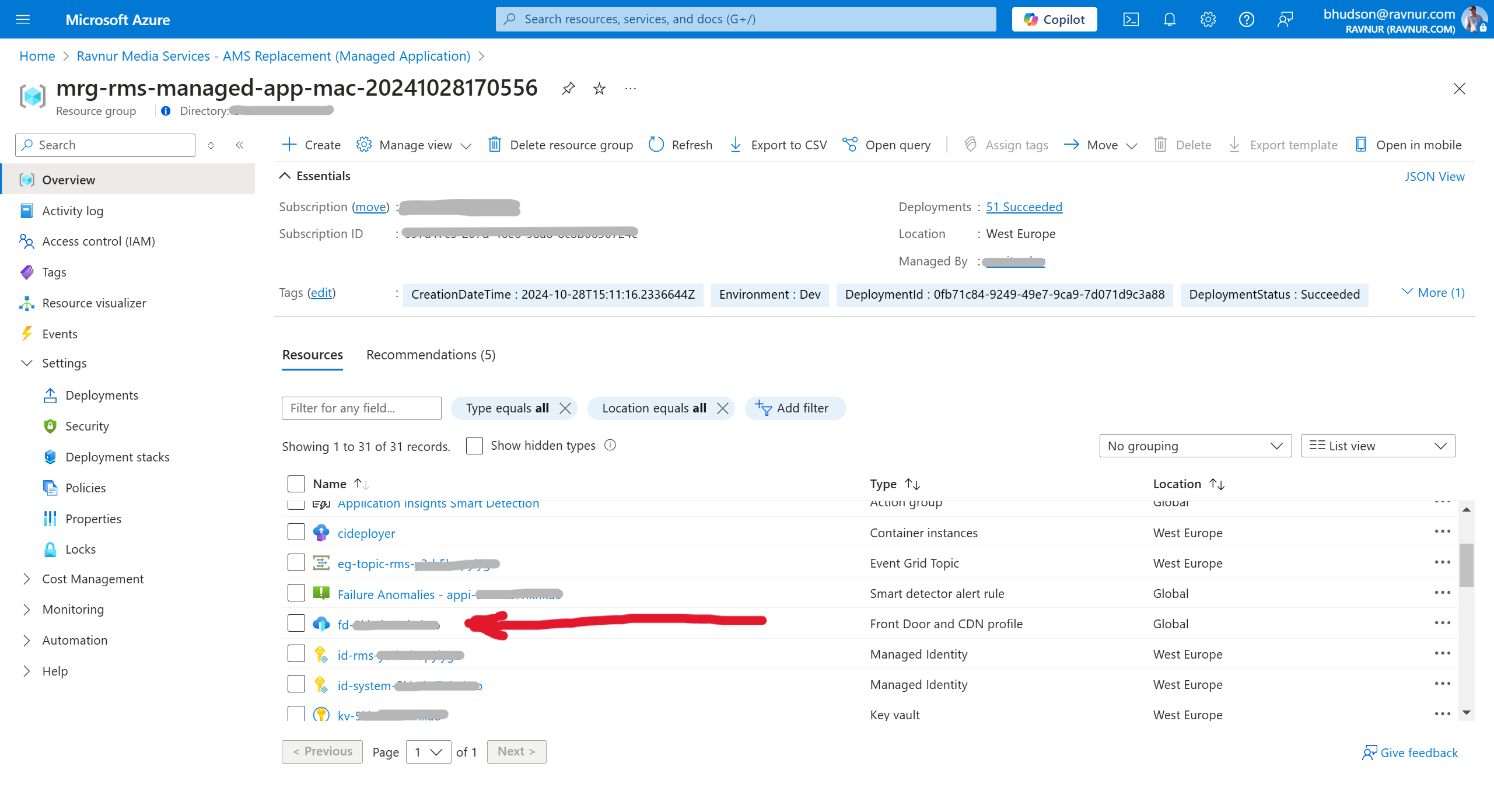The image size is (1494, 812).
Task: Click Open in mobile
Action: 1408,145
